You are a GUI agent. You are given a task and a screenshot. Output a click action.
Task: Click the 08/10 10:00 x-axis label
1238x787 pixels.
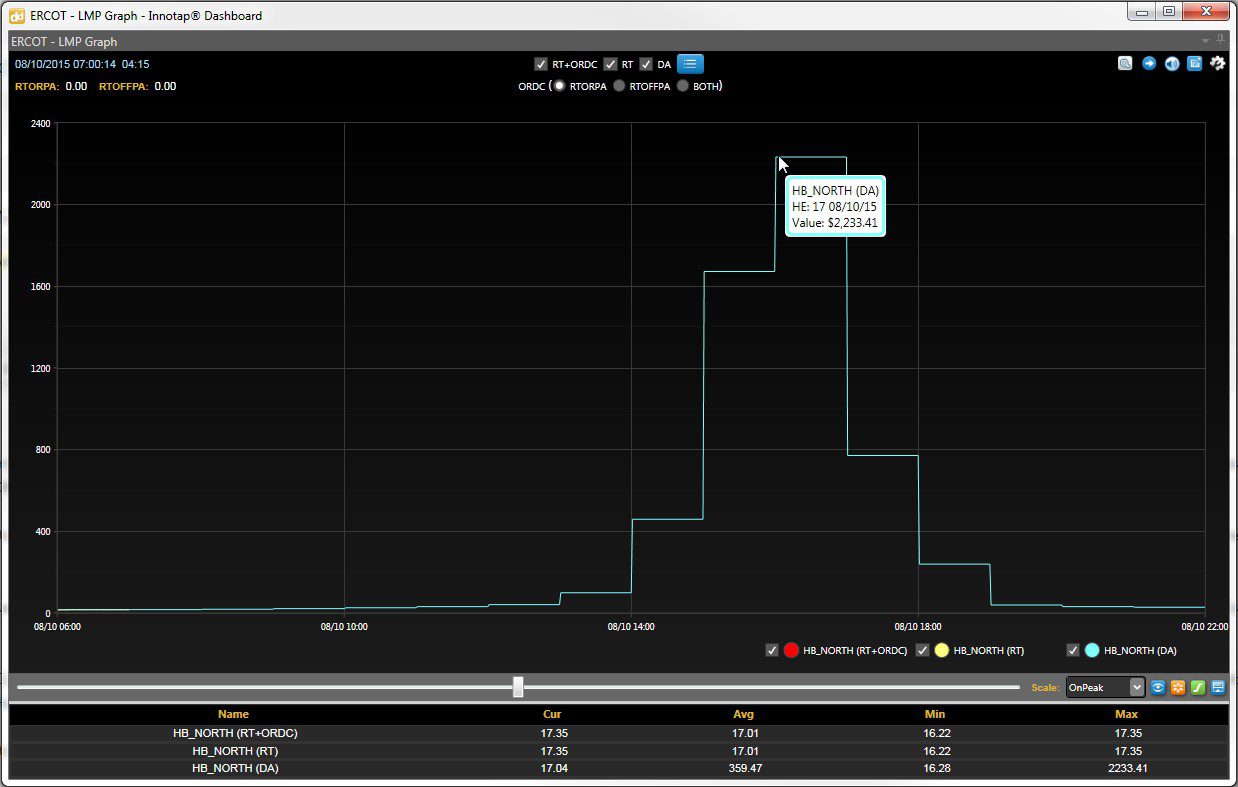345,627
